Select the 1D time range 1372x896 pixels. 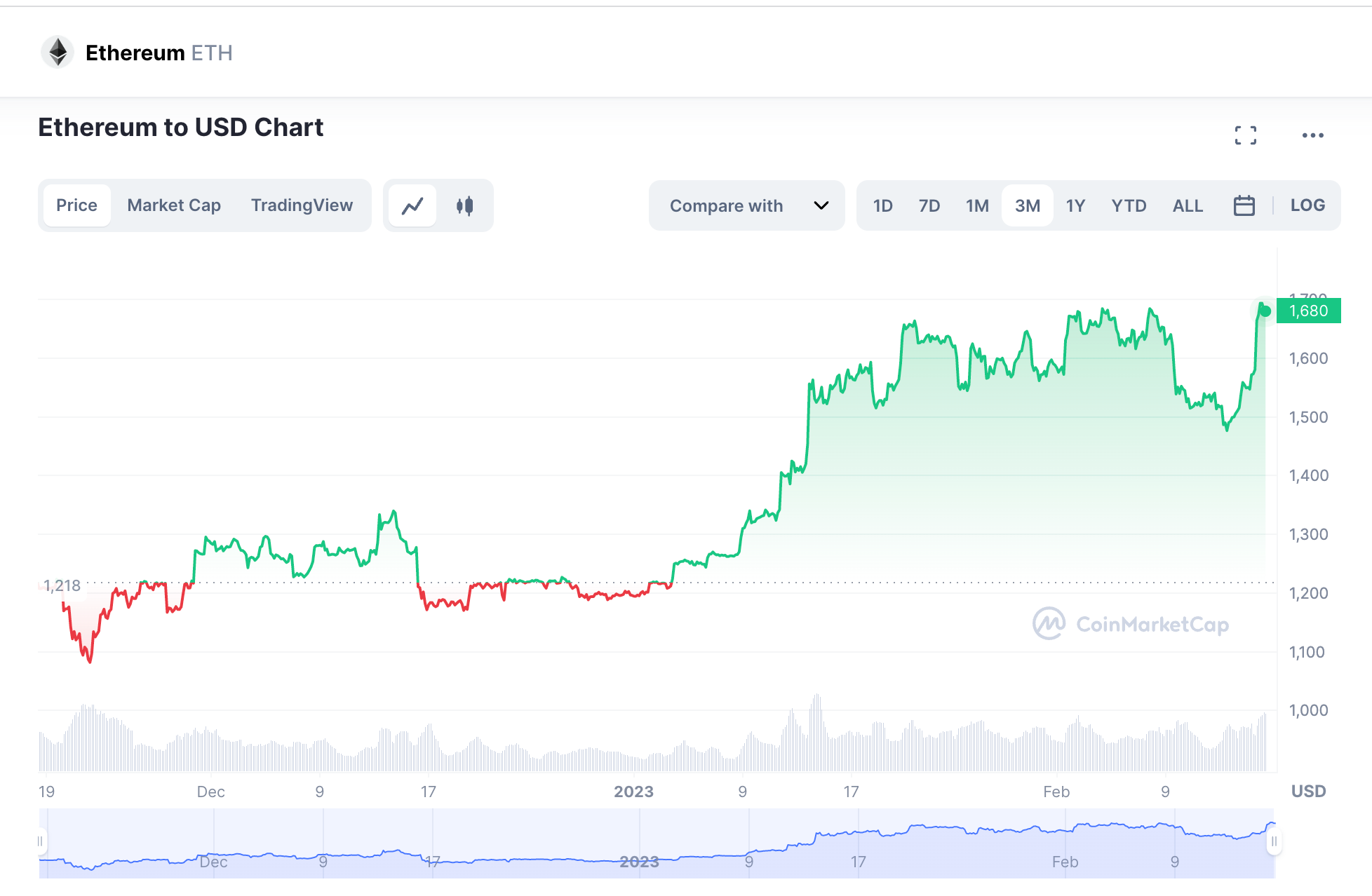882,205
